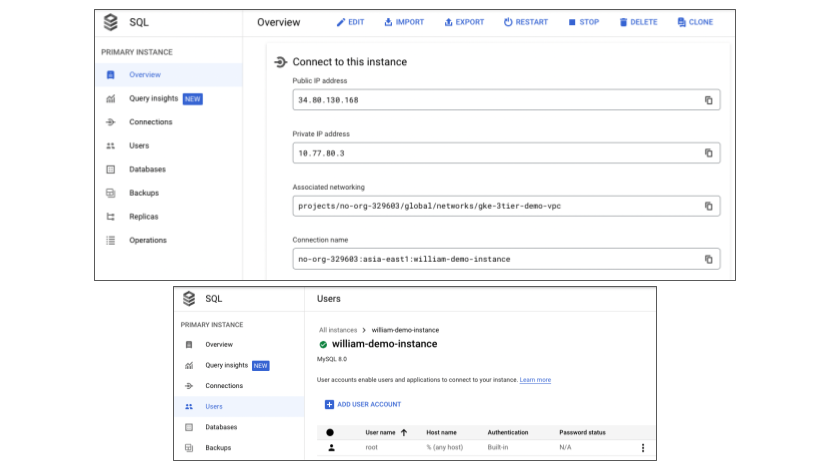Click Databases icon in Users window sidebar

pos(189,427)
